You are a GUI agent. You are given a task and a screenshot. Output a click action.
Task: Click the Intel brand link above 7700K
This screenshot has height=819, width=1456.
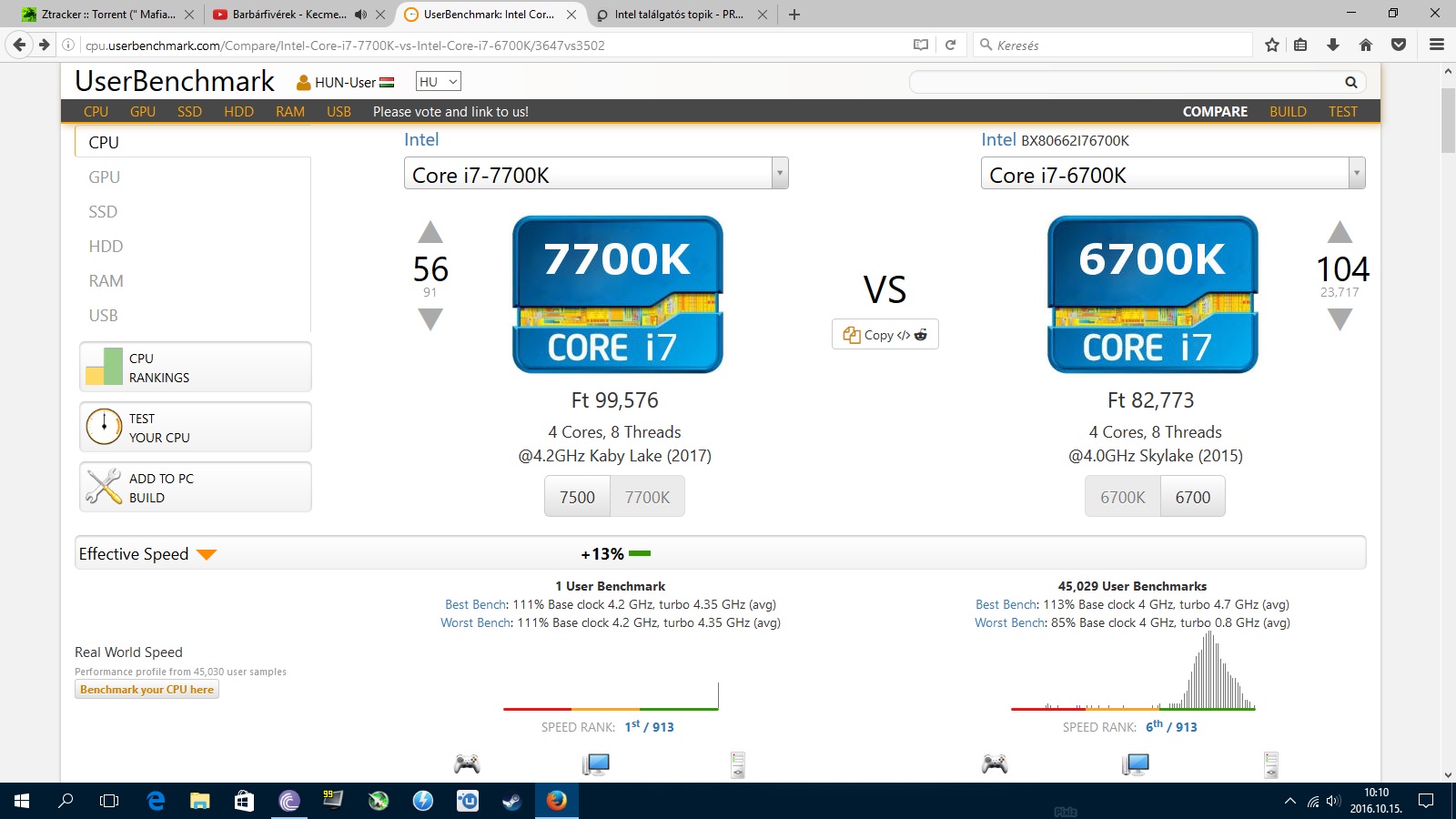tap(421, 139)
